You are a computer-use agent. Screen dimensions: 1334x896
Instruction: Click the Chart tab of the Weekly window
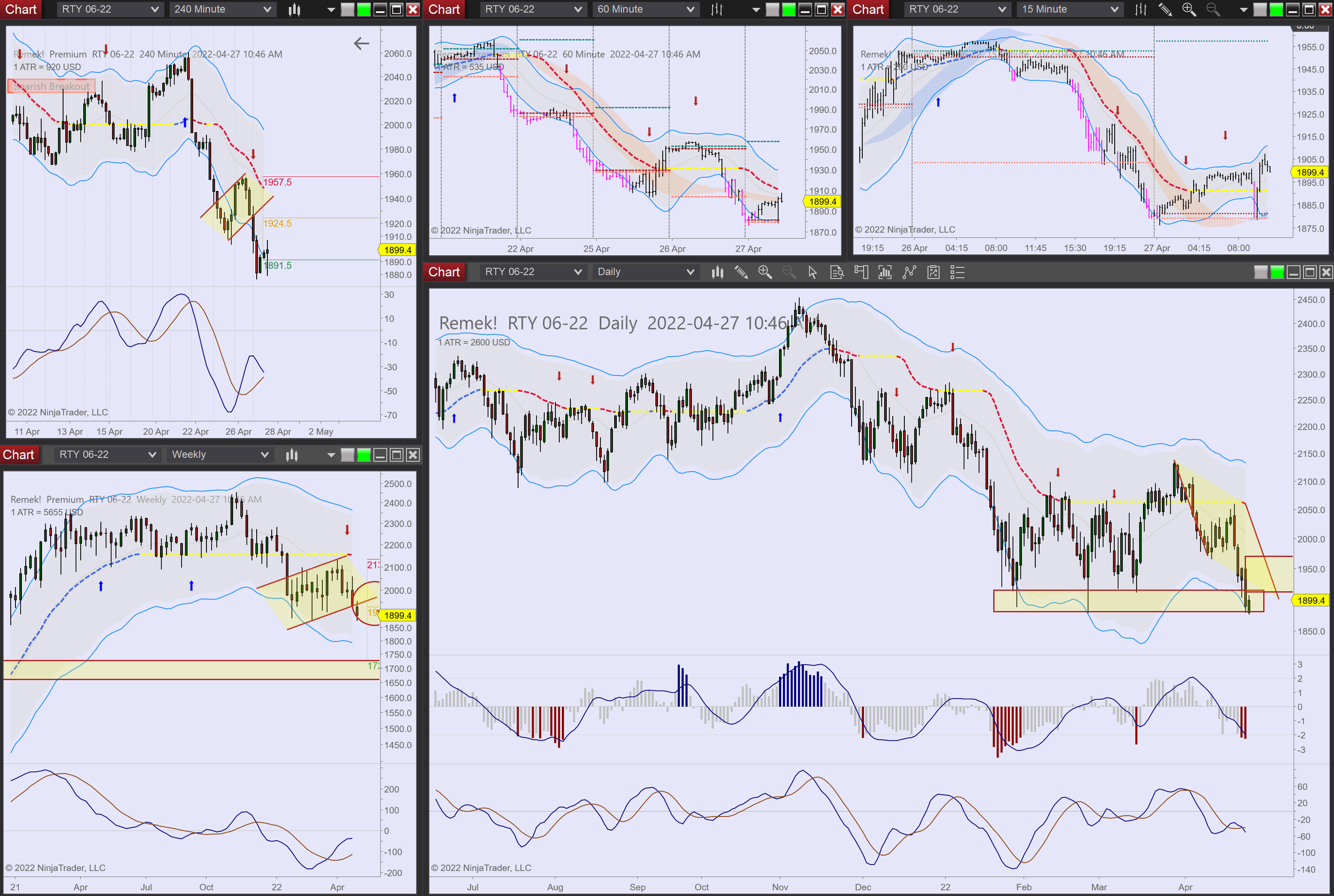pos(19,455)
